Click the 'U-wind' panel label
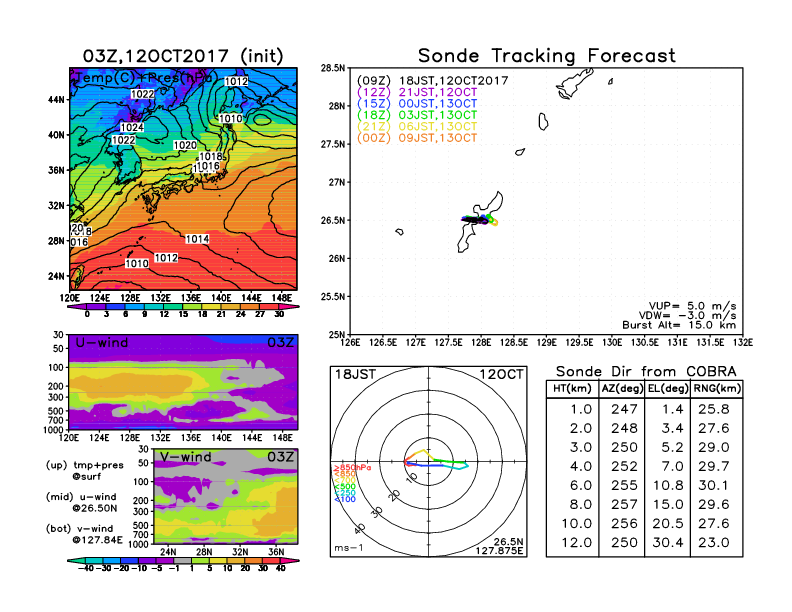This screenshot has width=792, height=612. pos(102,343)
